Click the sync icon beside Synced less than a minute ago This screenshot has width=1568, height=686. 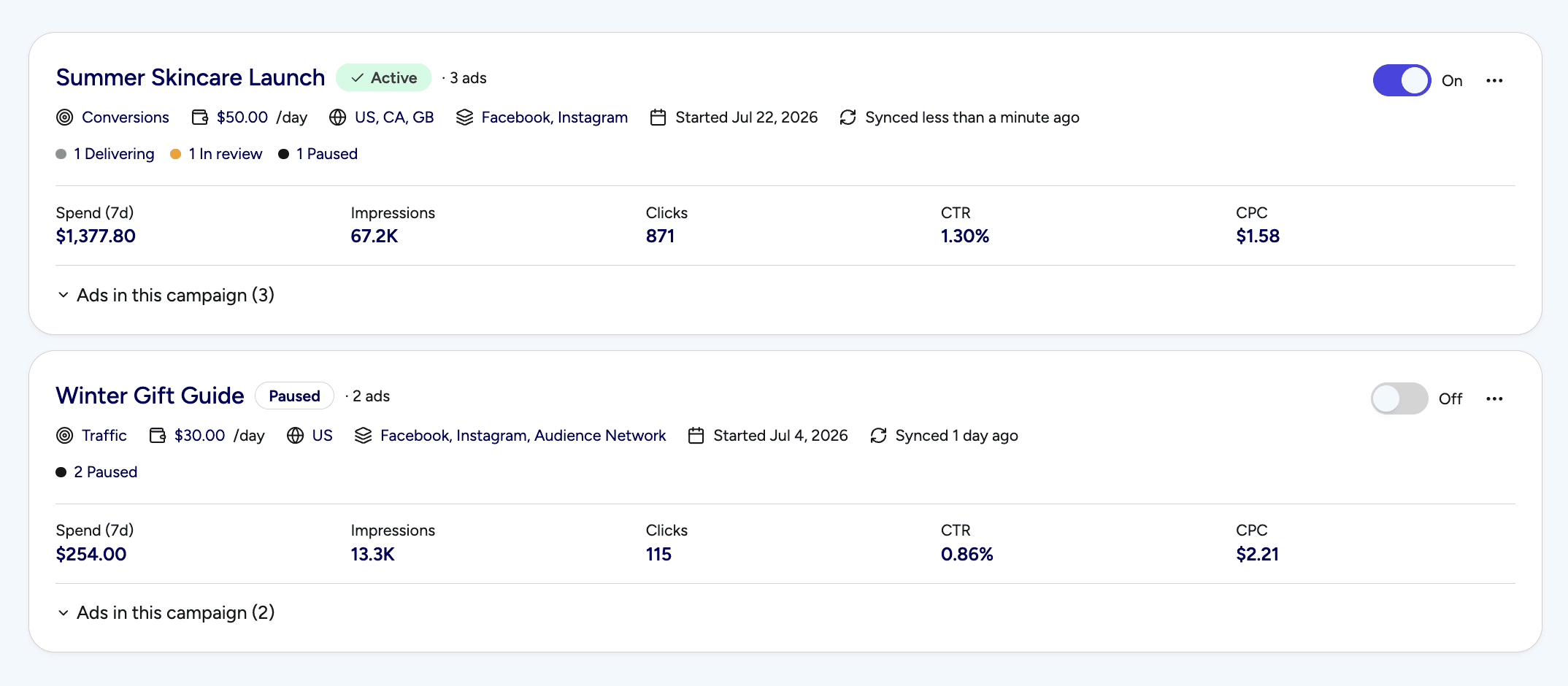click(848, 117)
